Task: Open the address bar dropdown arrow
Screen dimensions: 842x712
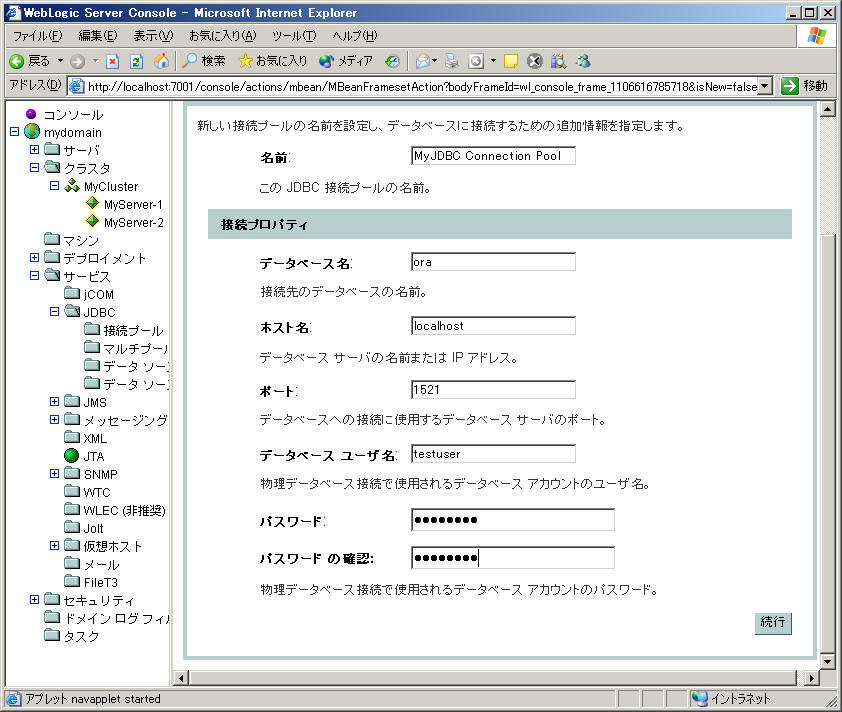Action: (765, 86)
